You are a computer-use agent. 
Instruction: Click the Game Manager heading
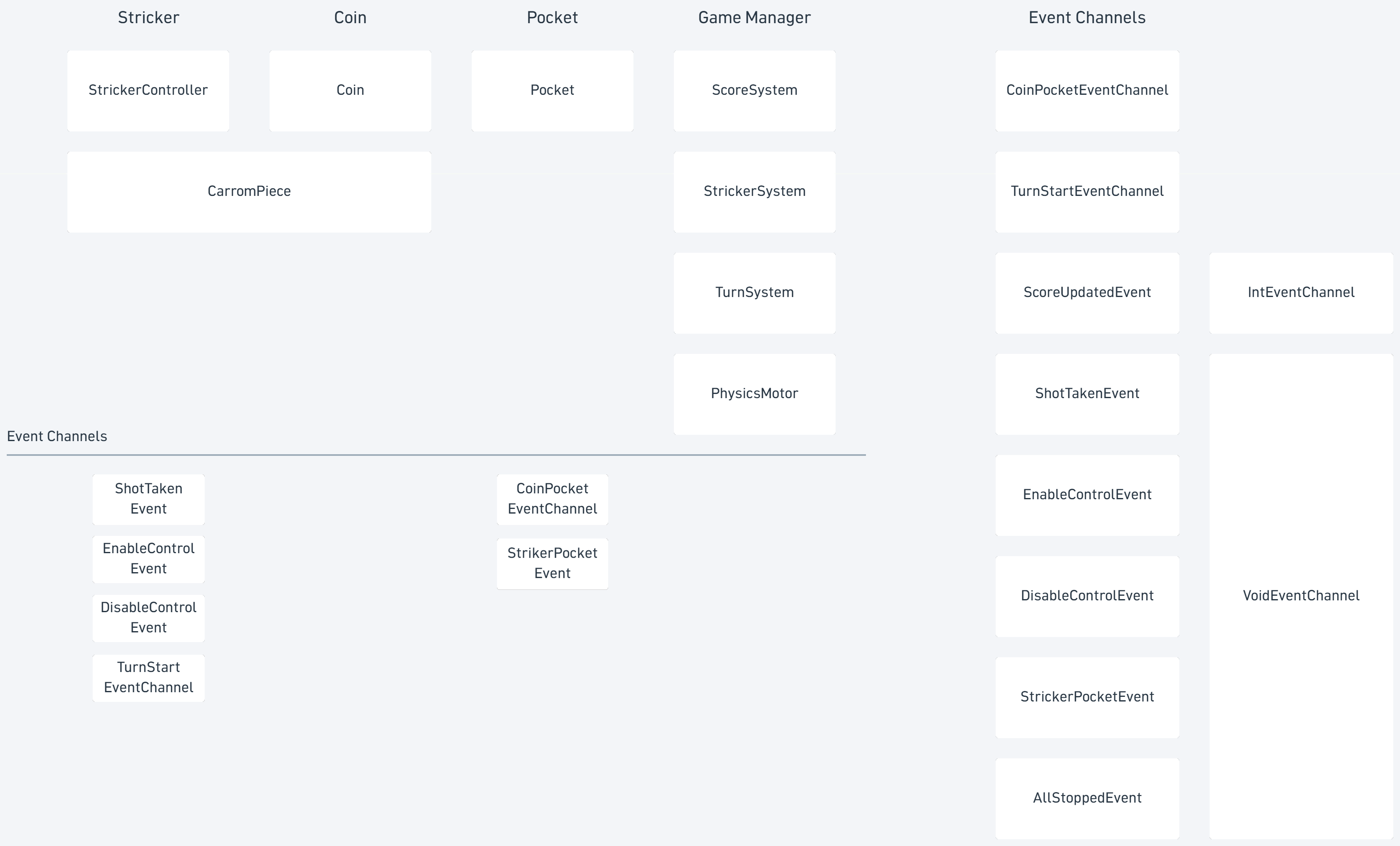[x=755, y=18]
